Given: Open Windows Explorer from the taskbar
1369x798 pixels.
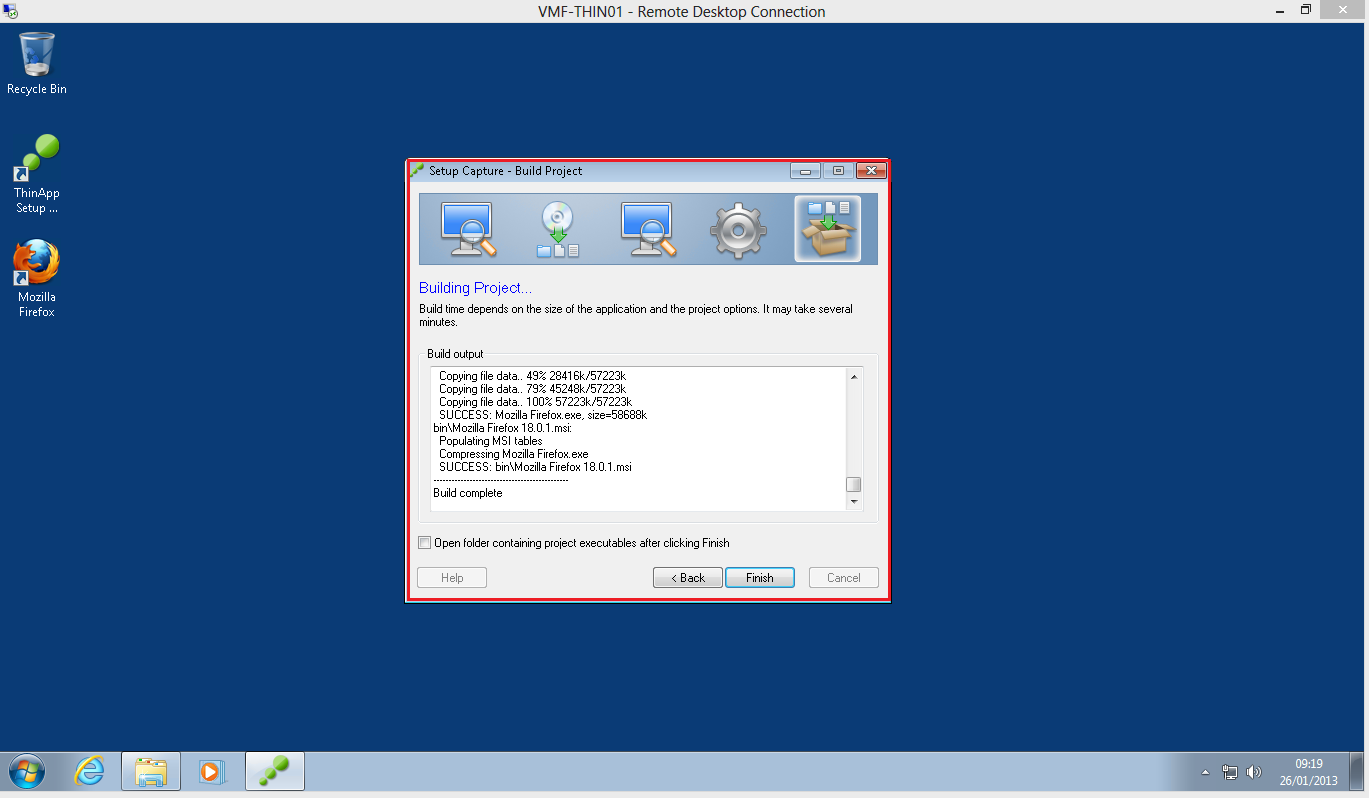Looking at the screenshot, I should pyautogui.click(x=151, y=771).
